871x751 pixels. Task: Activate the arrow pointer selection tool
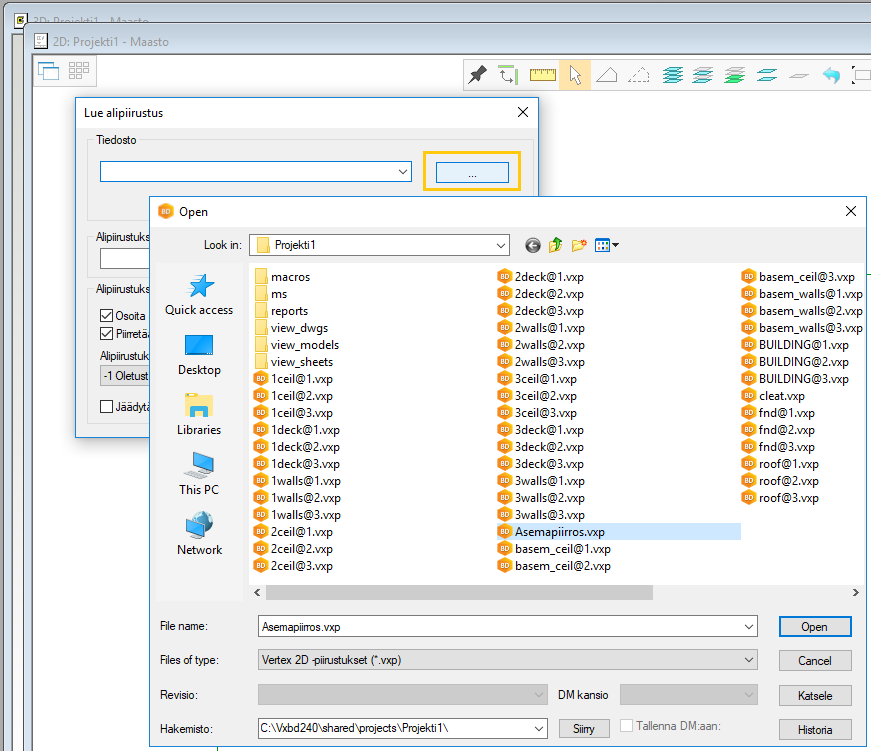pyautogui.click(x=574, y=75)
